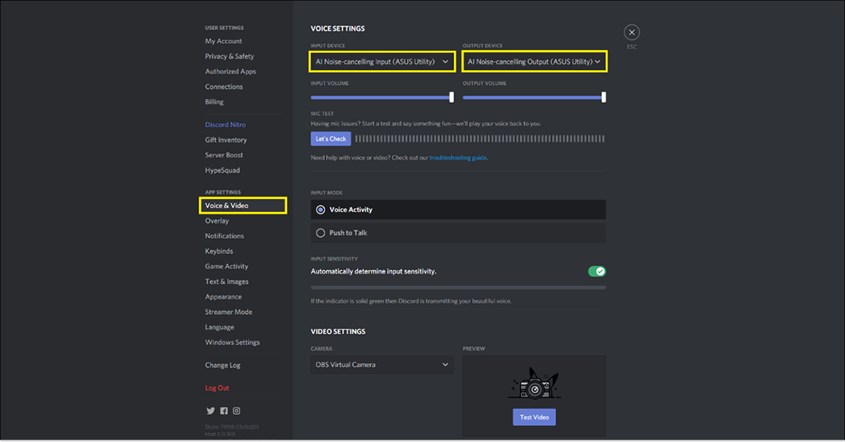
Task: Click the camera preview illustration
Action: (534, 384)
